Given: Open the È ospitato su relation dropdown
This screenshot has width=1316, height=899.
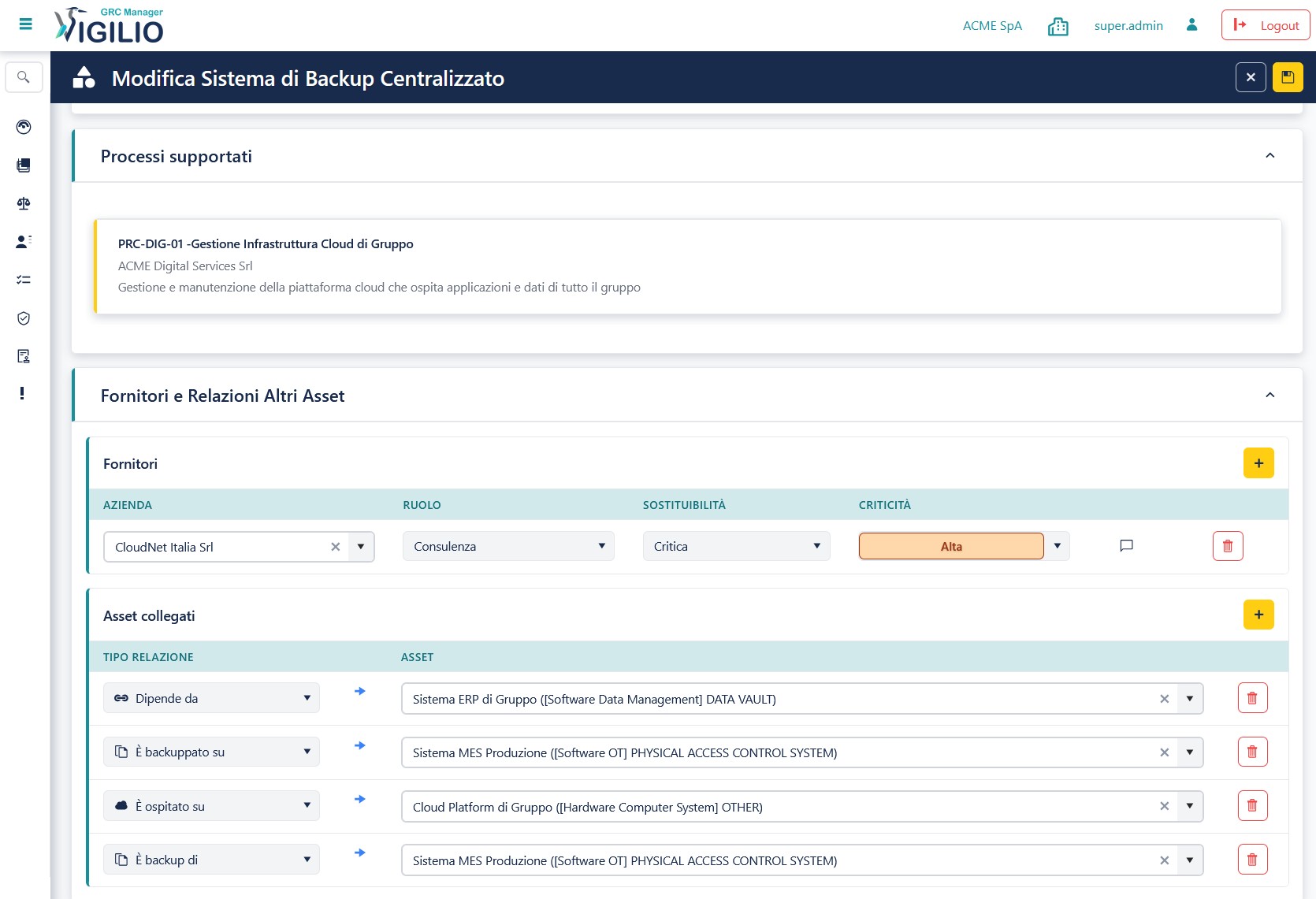Looking at the screenshot, I should (211, 806).
